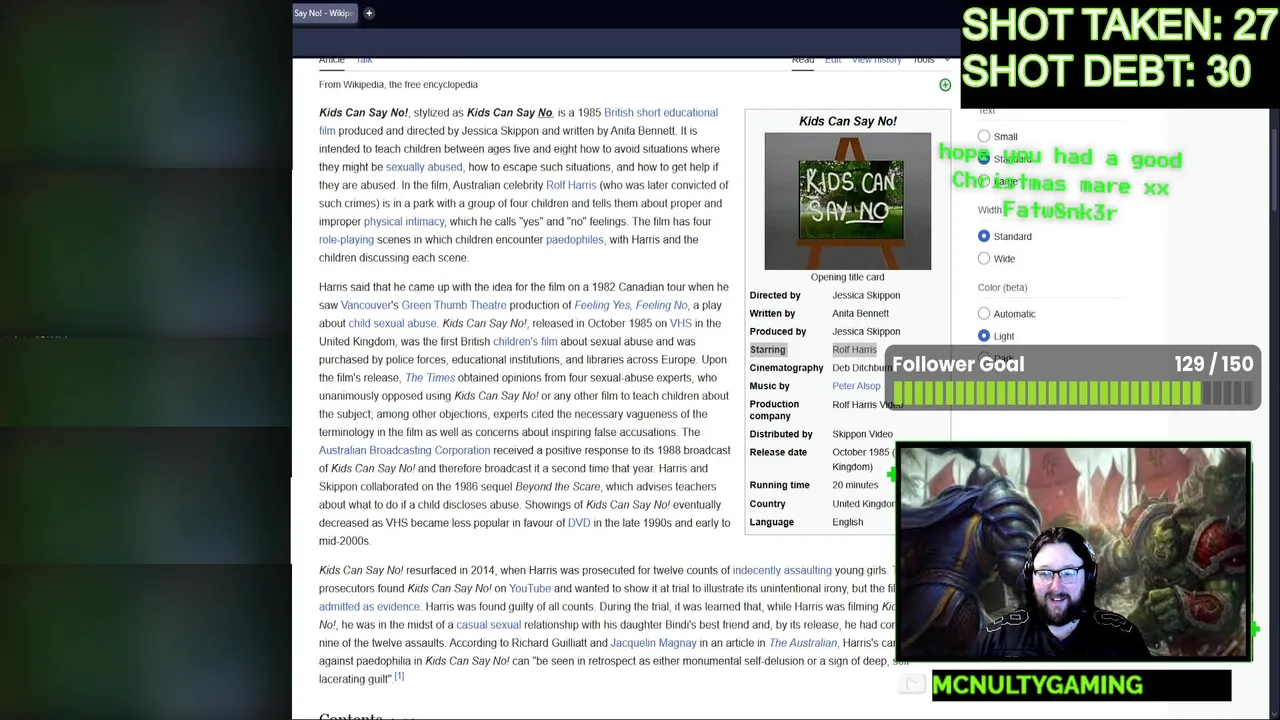Follow the 'Rolf Harris' link in intro
Image resolution: width=1280 pixels, height=720 pixels.
571,185
